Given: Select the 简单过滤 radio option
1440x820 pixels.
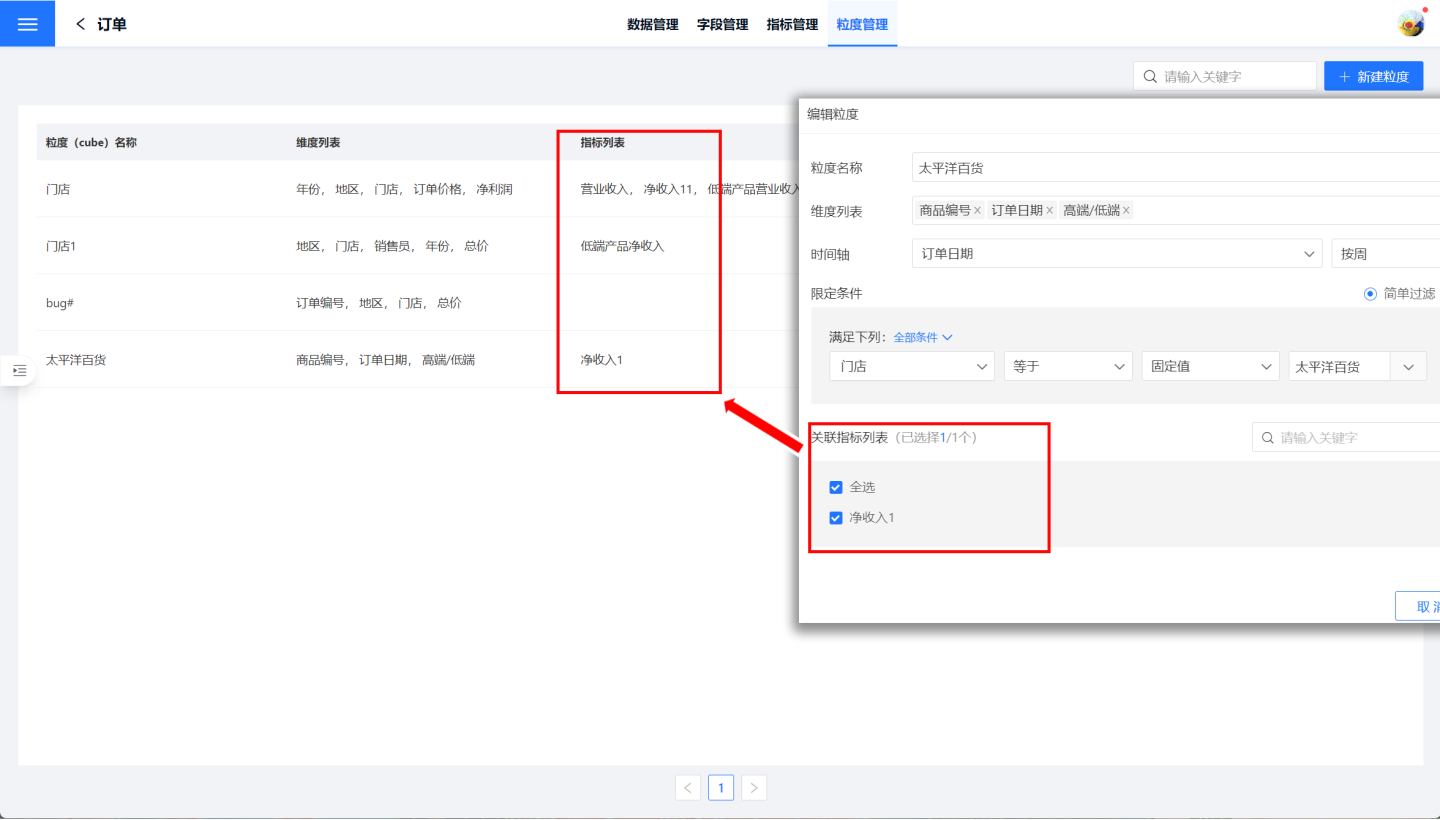Looking at the screenshot, I should click(x=1370, y=294).
